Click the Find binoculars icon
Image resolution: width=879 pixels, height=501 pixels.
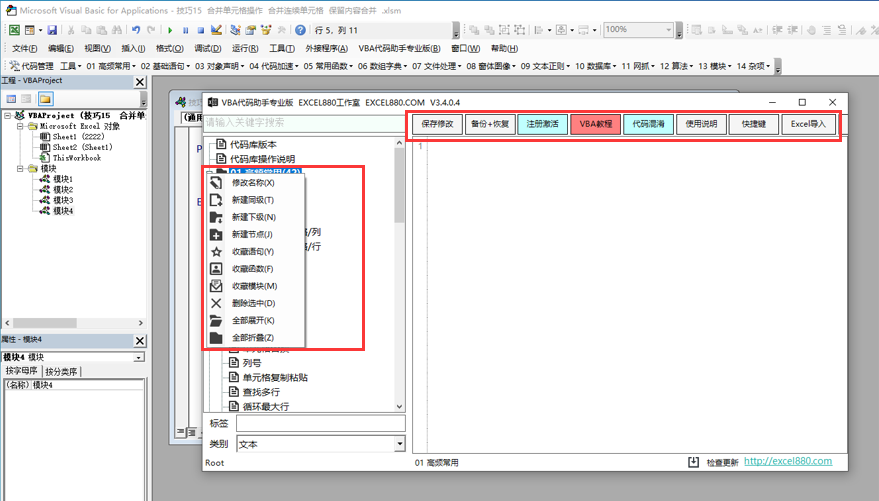(x=117, y=30)
